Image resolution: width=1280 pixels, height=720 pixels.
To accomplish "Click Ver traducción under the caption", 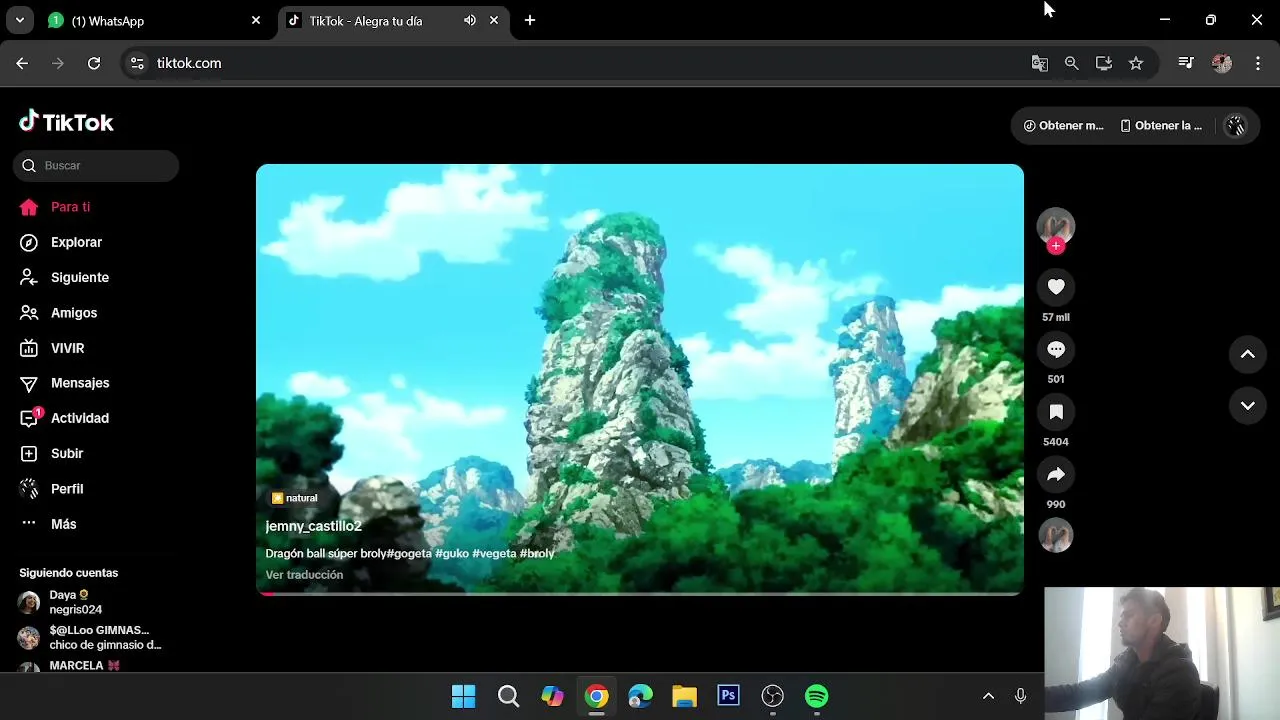I will [x=304, y=575].
